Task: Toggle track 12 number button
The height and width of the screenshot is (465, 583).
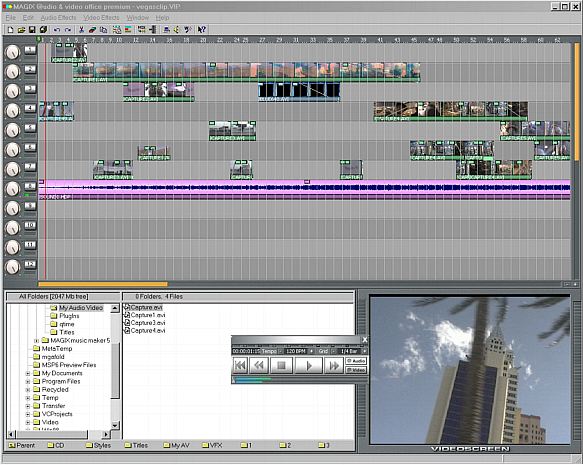Action: pos(30,265)
